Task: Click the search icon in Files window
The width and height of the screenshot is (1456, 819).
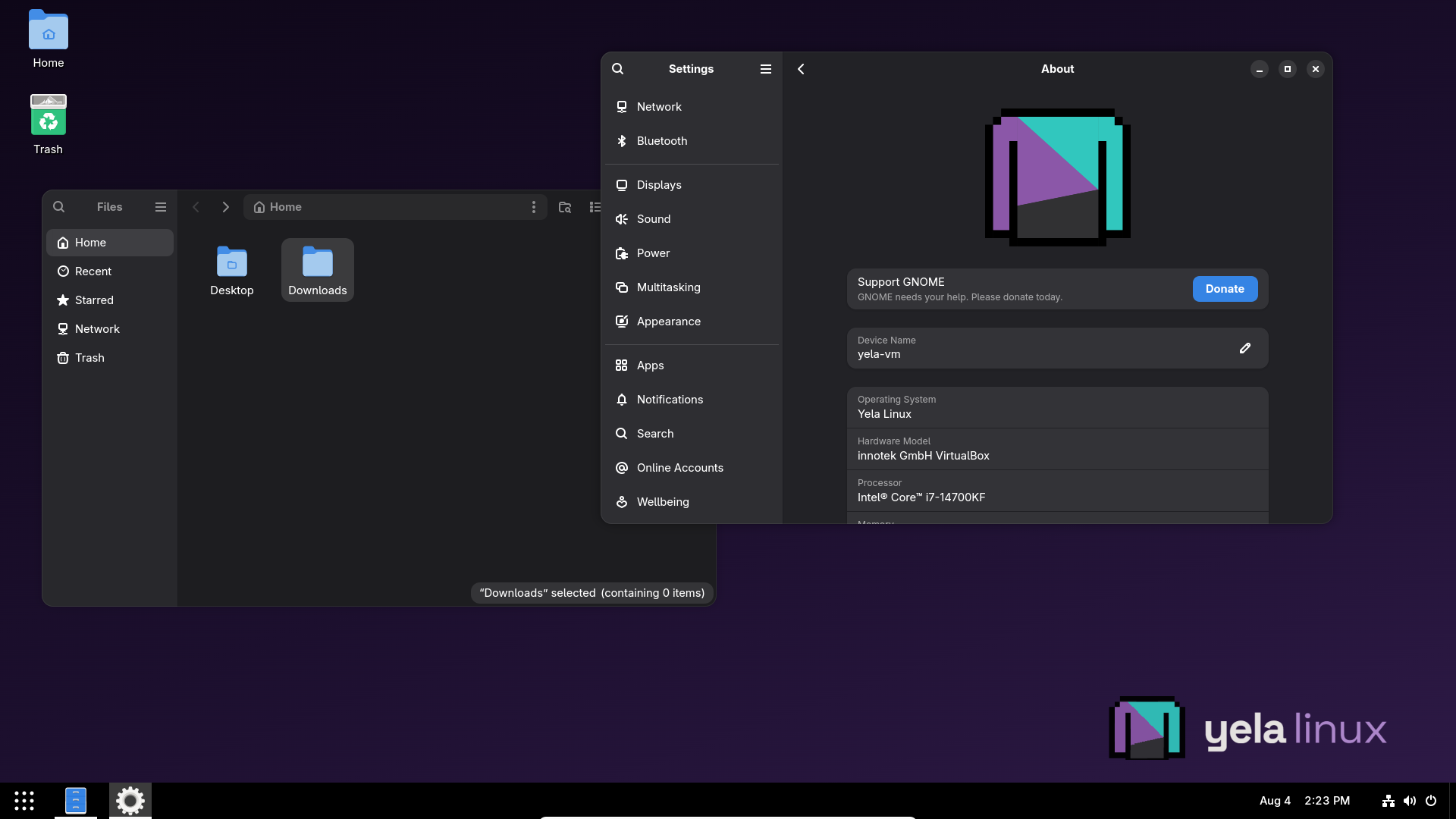Action: 58,207
